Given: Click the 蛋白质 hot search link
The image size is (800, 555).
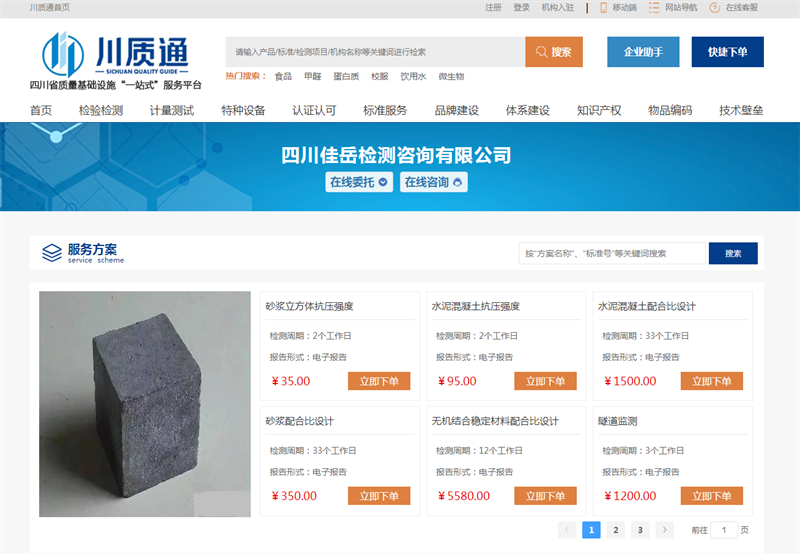Looking at the screenshot, I should [x=346, y=76].
